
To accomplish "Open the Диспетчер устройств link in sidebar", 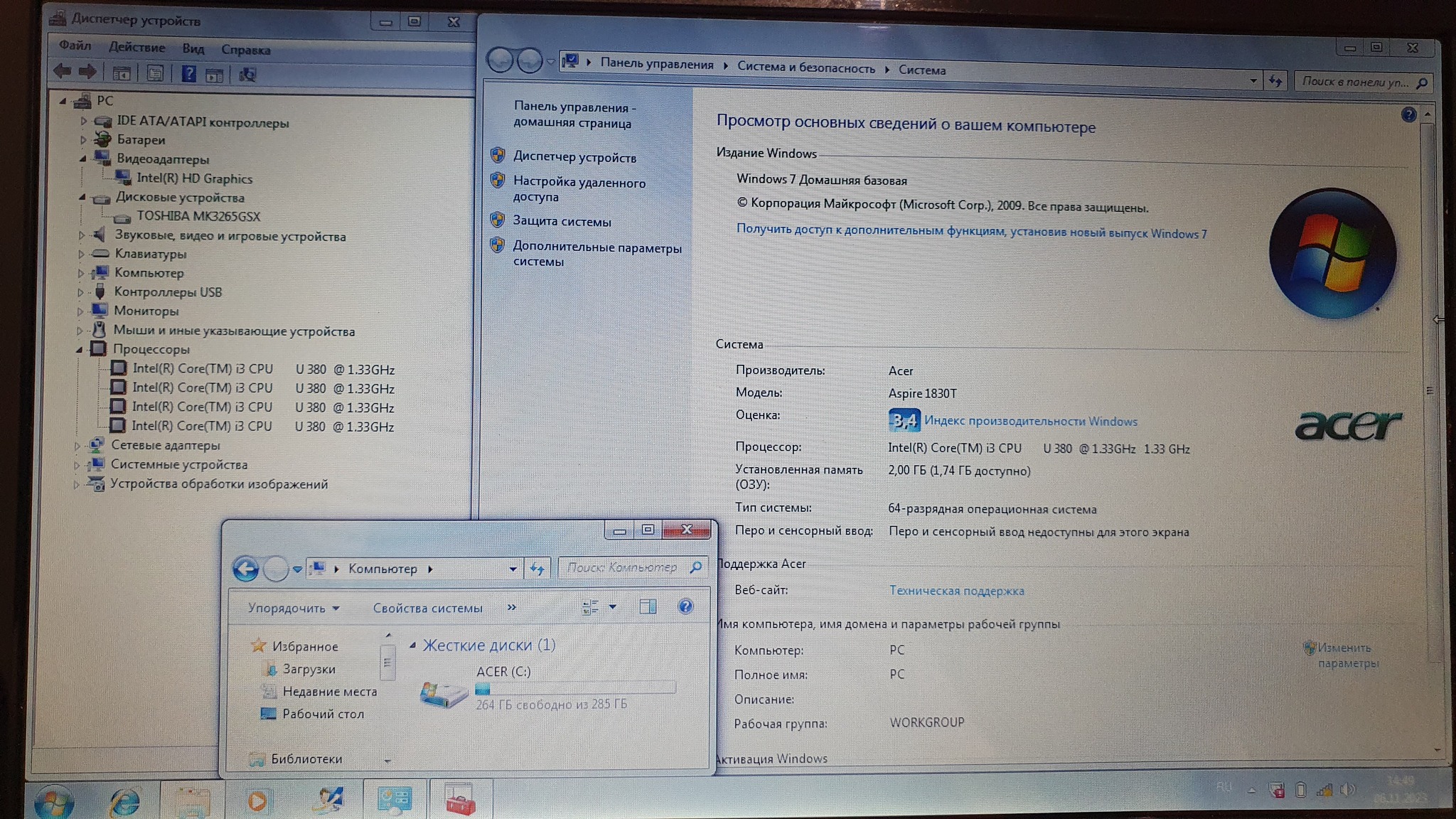I will pos(574,157).
